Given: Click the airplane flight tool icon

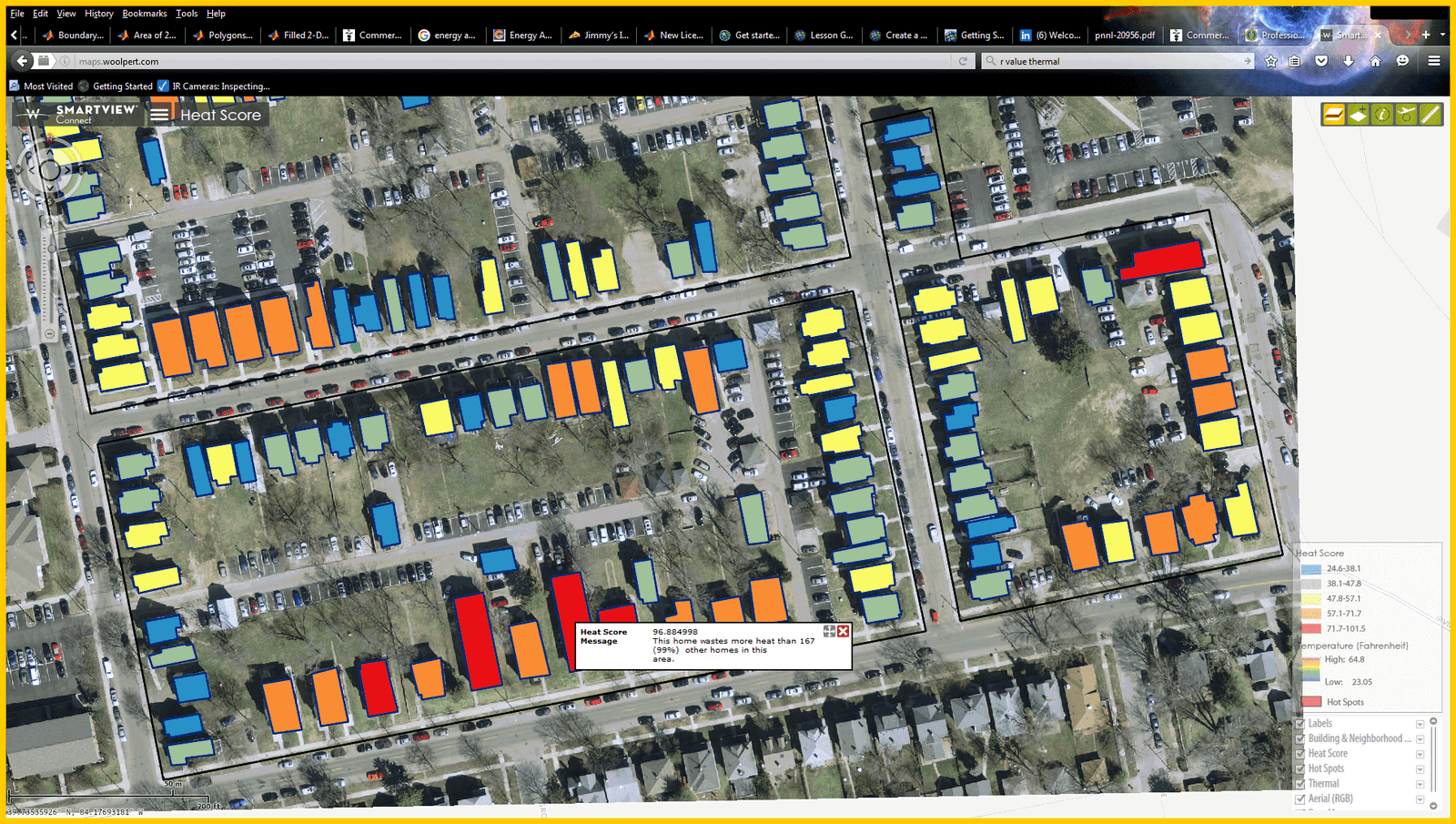Looking at the screenshot, I should click(x=1407, y=115).
